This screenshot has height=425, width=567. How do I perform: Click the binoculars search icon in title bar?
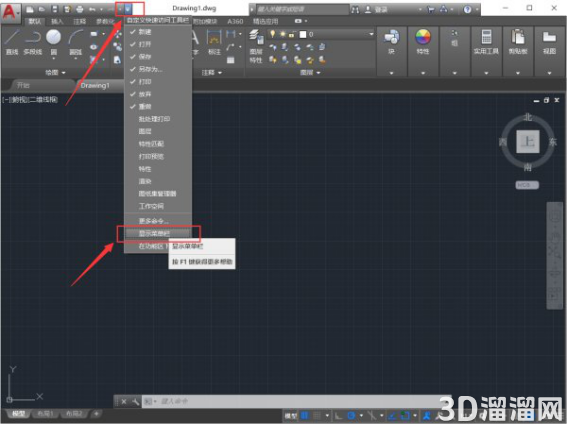click(x=355, y=10)
